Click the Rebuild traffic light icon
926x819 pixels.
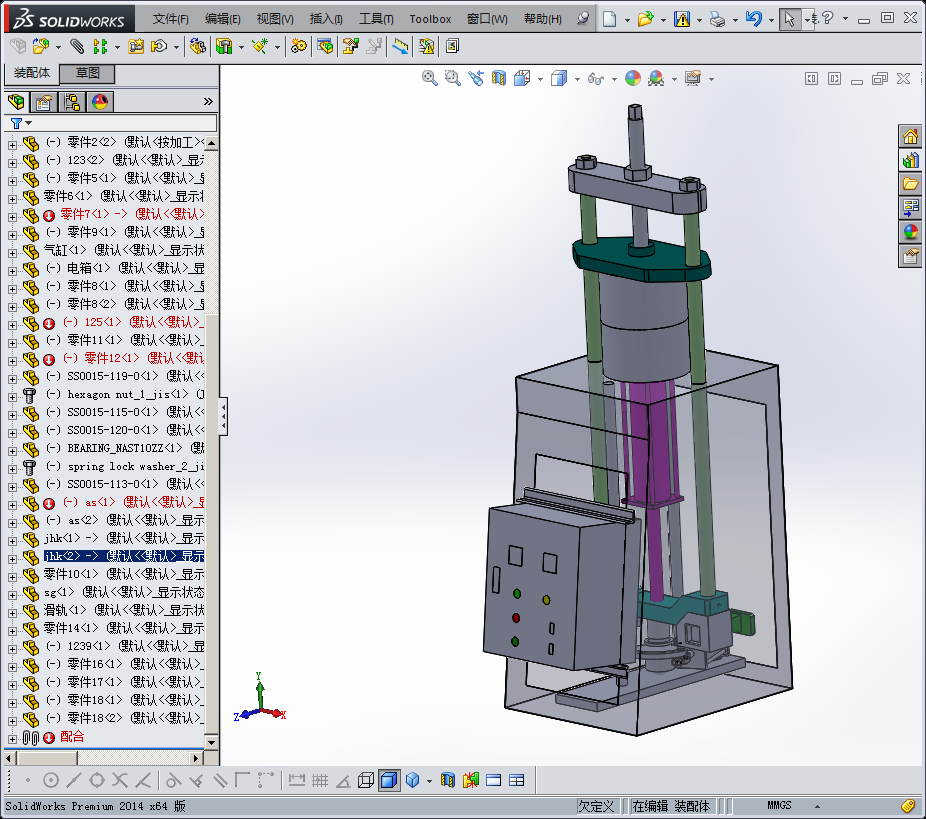coord(682,19)
